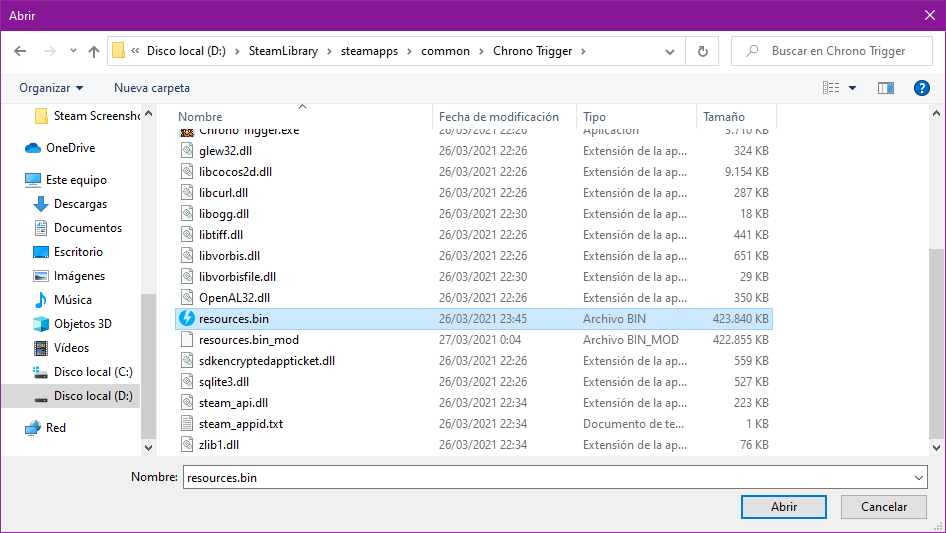
Task: Go back with the left arrow
Action: tap(21, 51)
